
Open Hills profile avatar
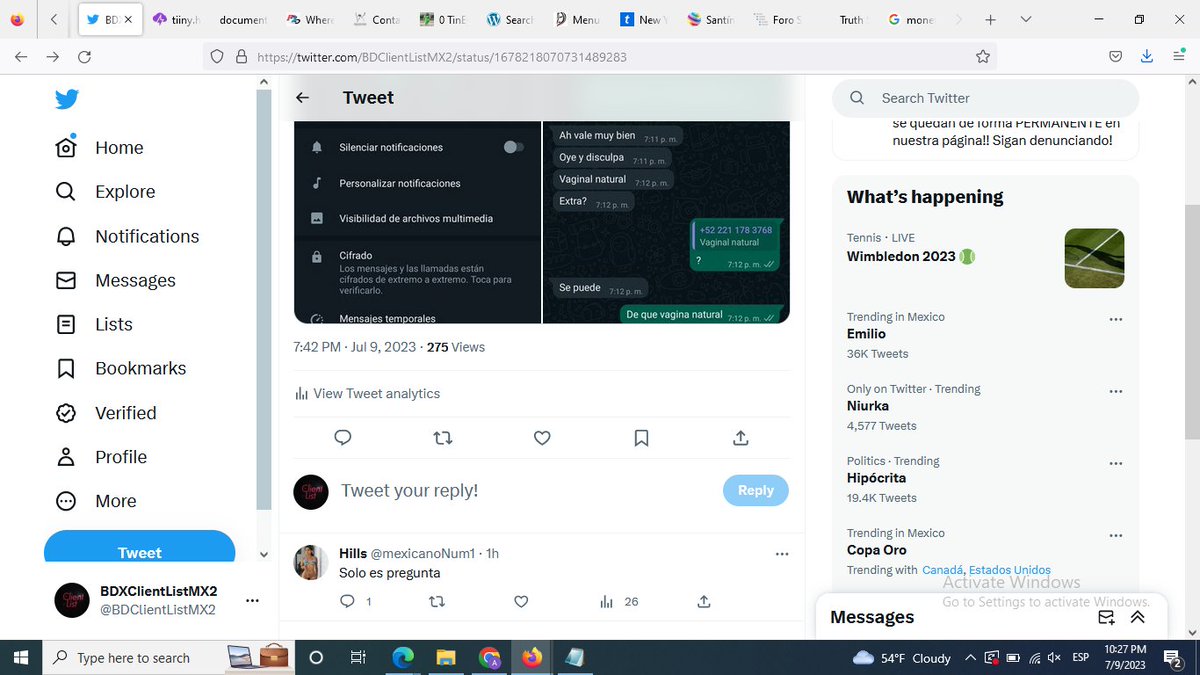click(311, 563)
